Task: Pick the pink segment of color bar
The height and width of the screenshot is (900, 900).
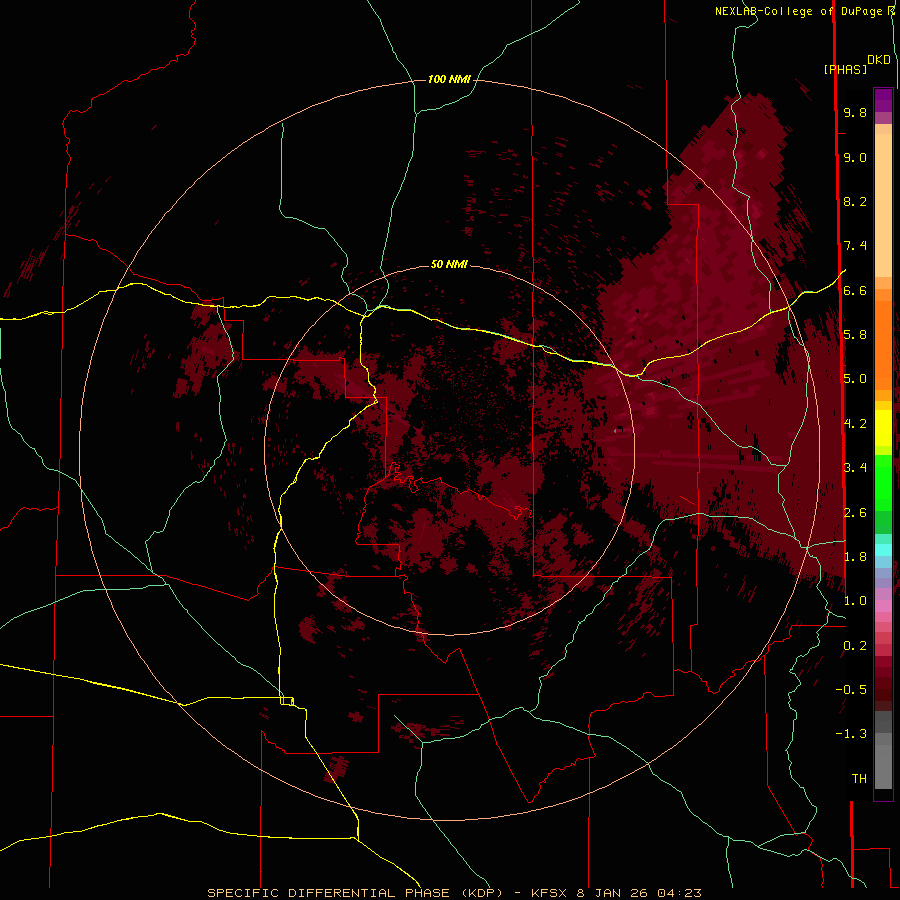Action: click(x=883, y=606)
